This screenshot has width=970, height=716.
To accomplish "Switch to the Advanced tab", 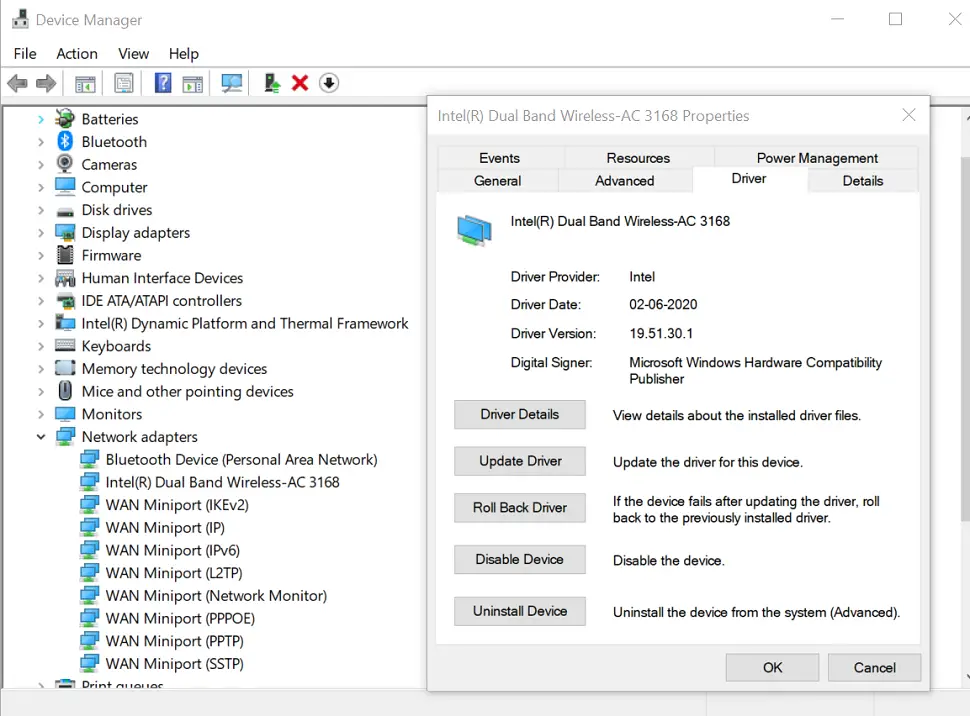I will tap(625, 181).
